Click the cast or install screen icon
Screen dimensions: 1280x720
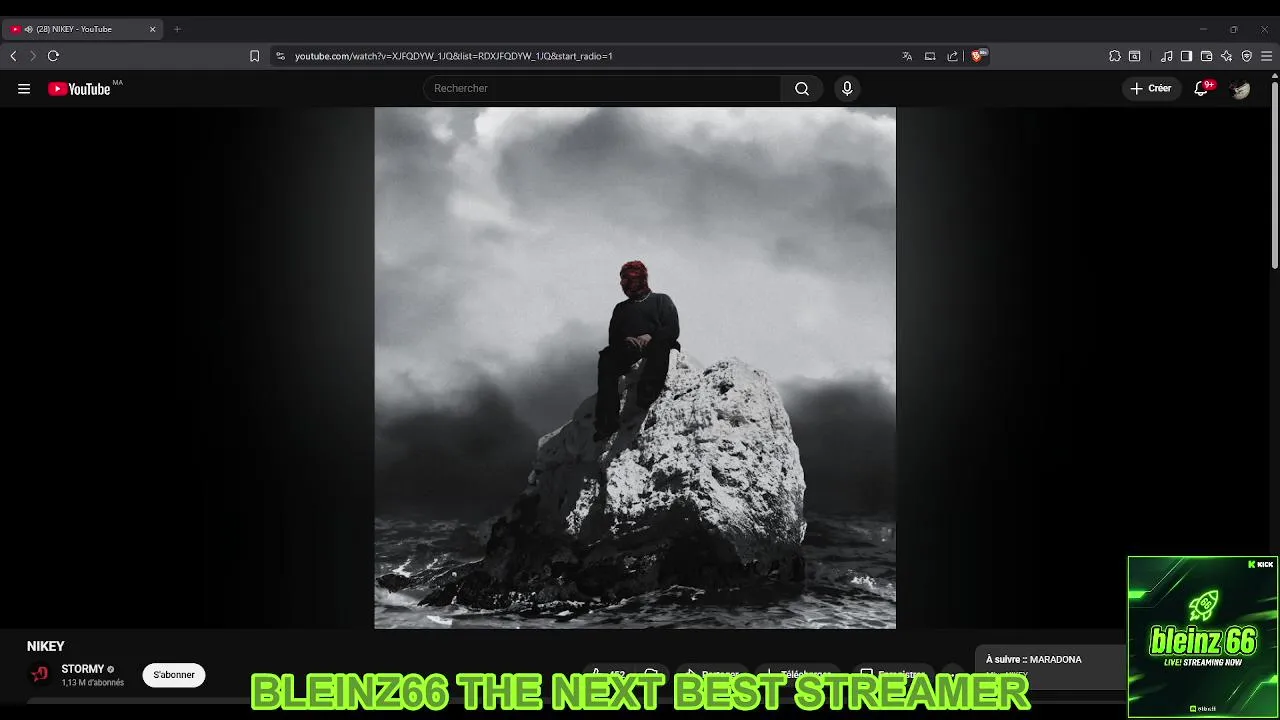coord(930,56)
